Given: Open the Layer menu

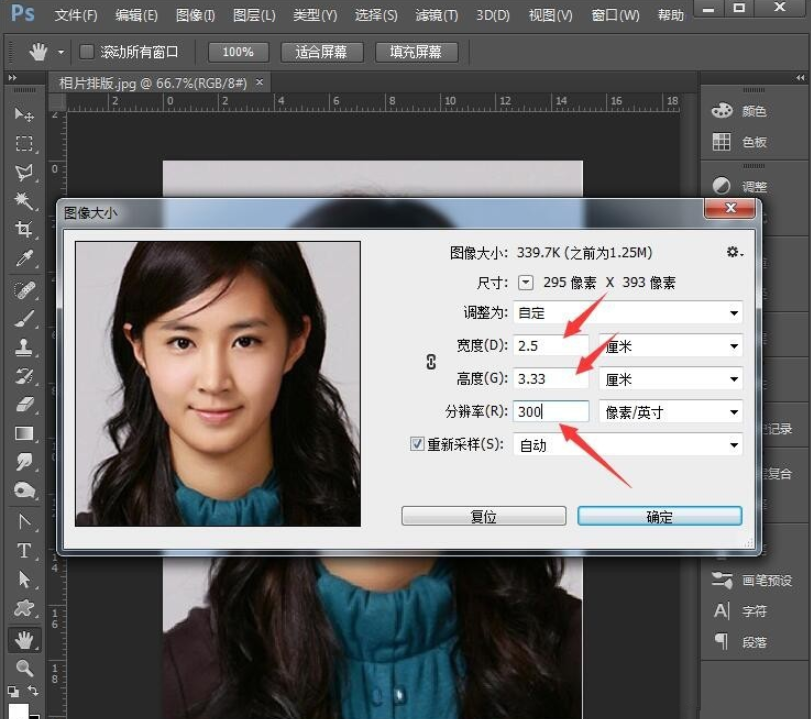Looking at the screenshot, I should click(x=254, y=15).
